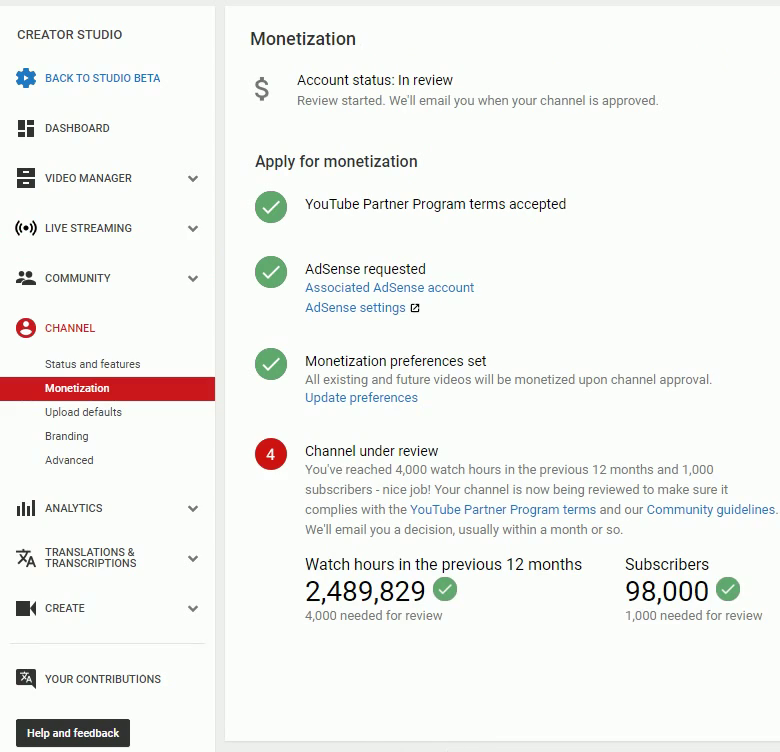Click the green check next to subscribers count

pyautogui.click(x=728, y=589)
